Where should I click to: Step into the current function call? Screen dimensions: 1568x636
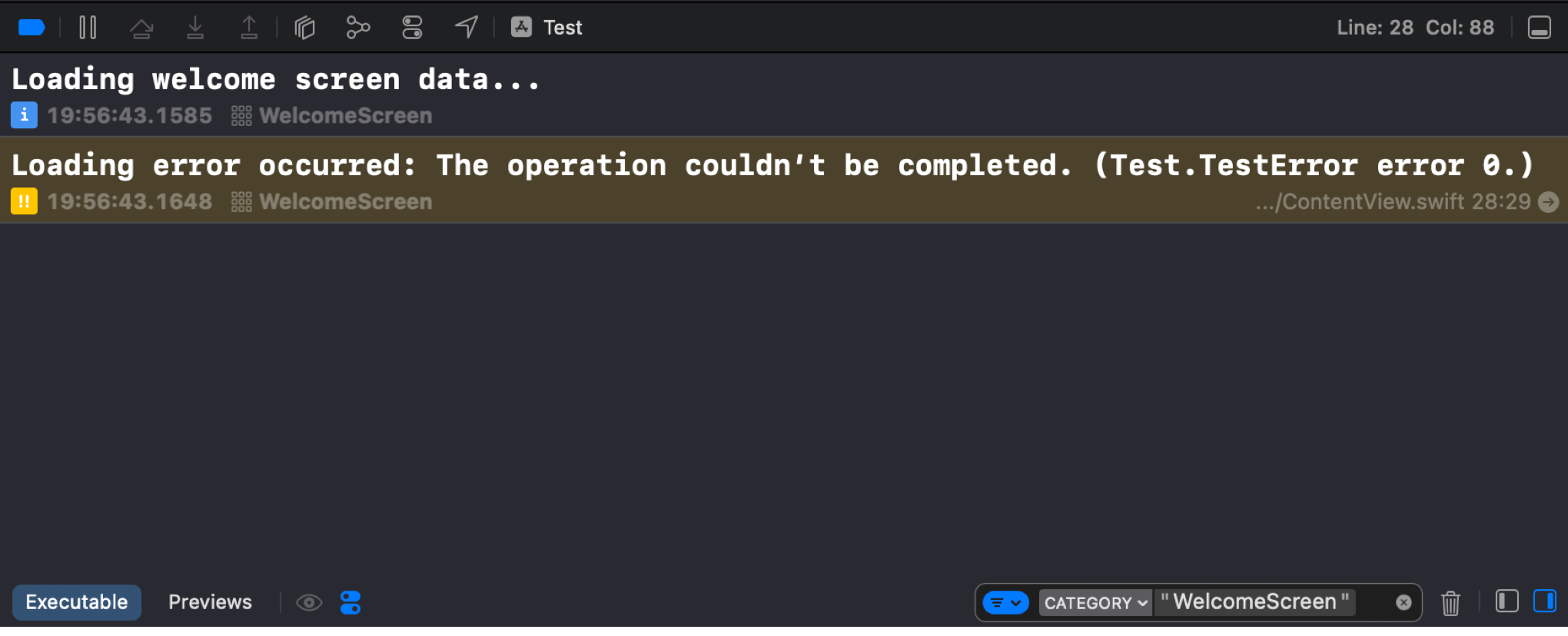(x=195, y=27)
